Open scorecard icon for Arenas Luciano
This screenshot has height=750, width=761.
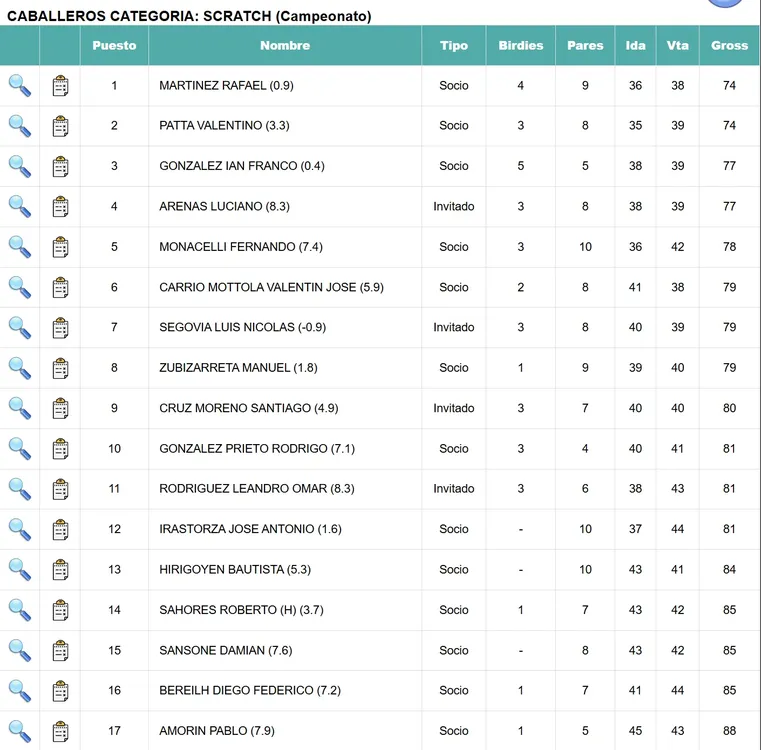point(60,207)
